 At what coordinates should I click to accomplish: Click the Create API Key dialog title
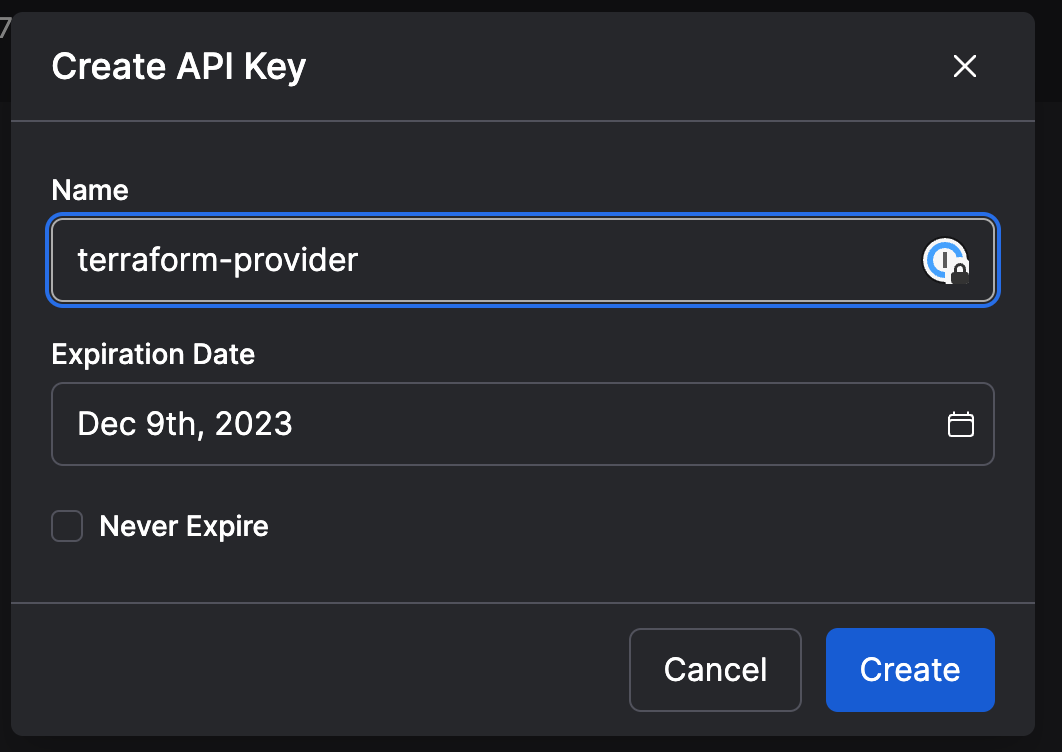(x=179, y=66)
